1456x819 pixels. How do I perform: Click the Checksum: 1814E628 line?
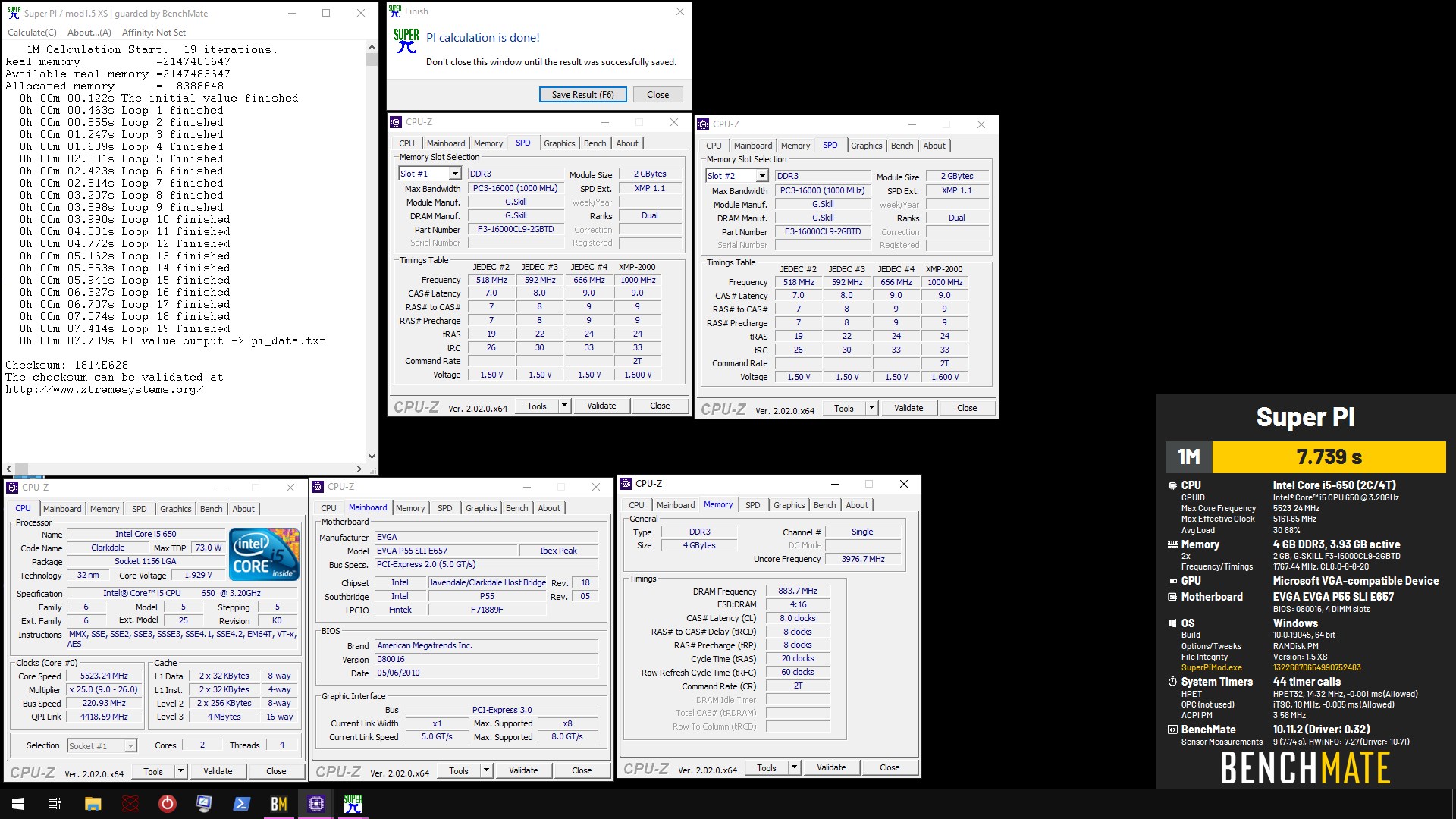67,366
